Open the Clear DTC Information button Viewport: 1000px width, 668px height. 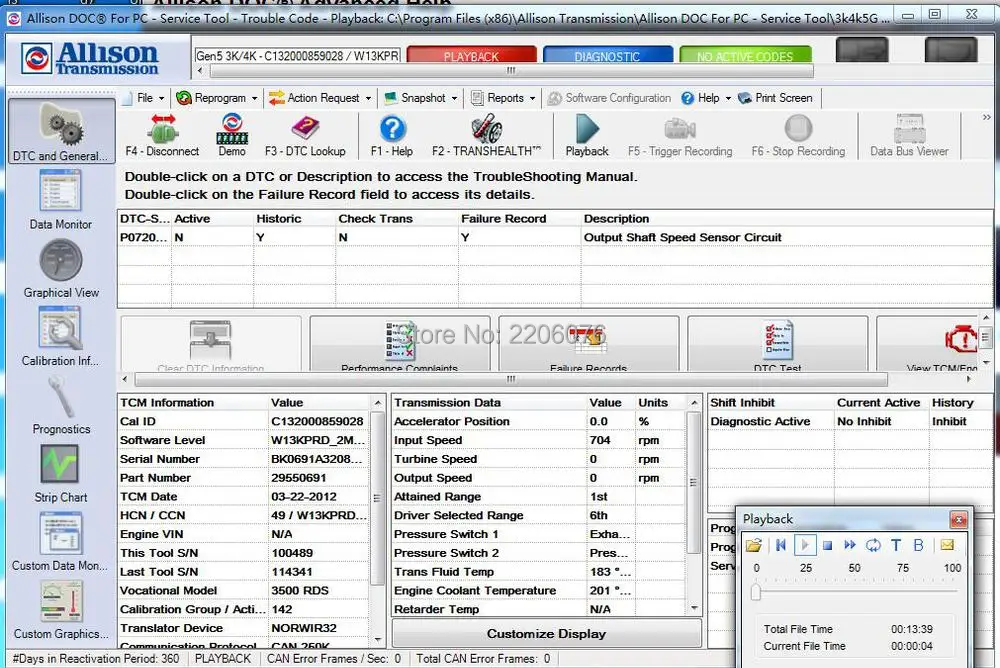pyautogui.click(x=210, y=344)
